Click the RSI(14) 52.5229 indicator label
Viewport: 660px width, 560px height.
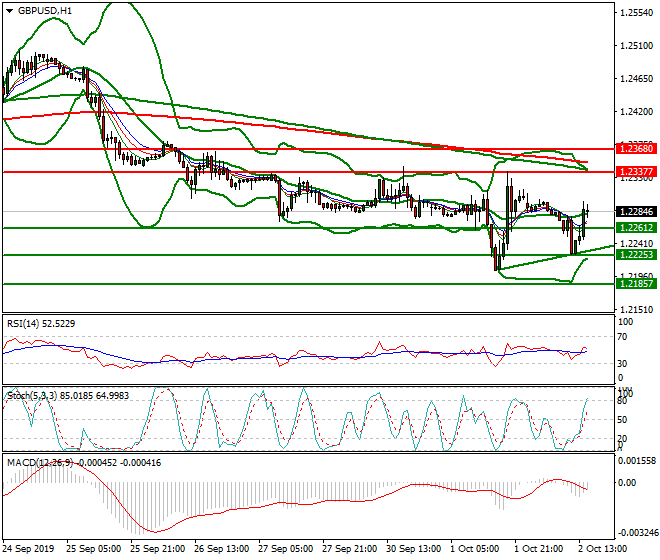41,324
